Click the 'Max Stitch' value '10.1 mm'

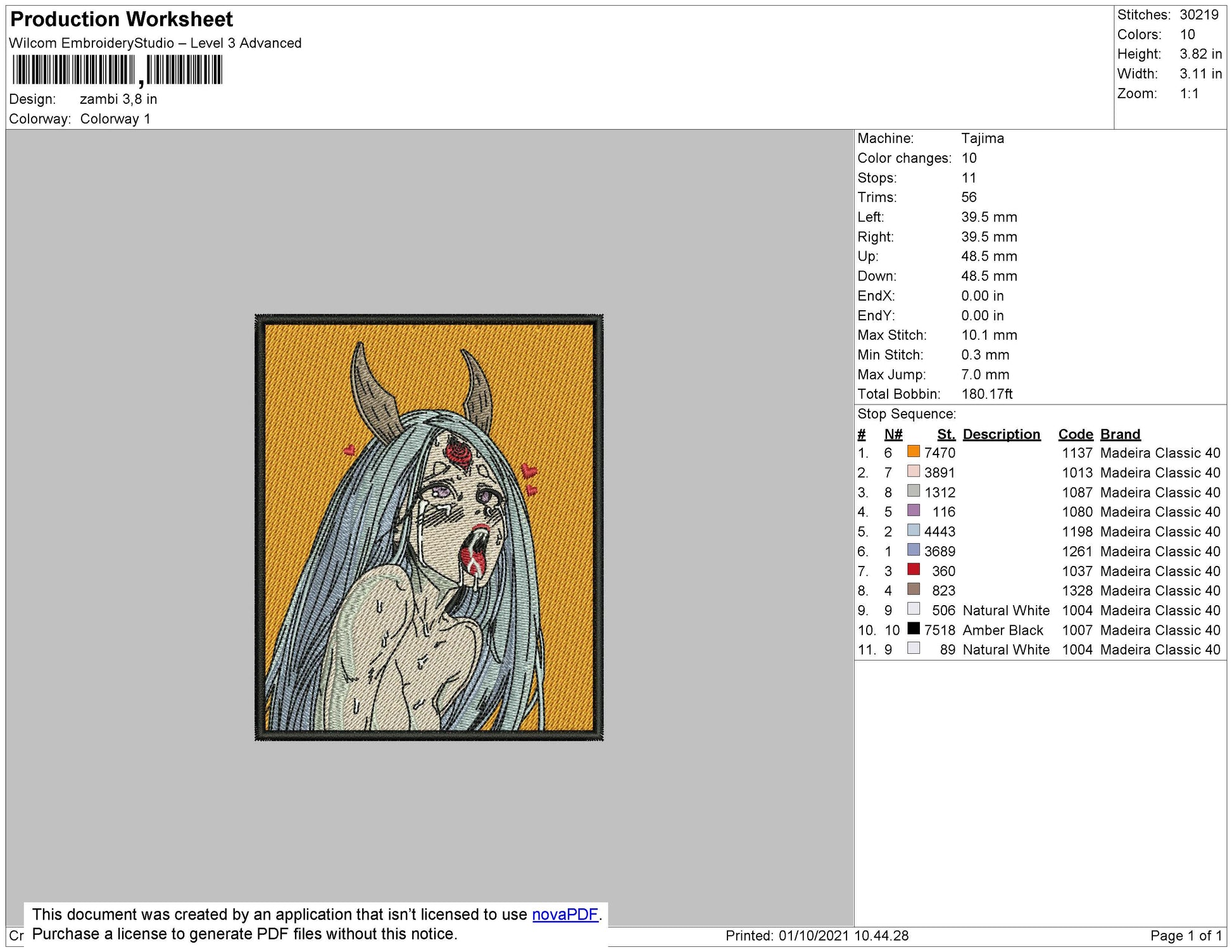click(x=989, y=335)
